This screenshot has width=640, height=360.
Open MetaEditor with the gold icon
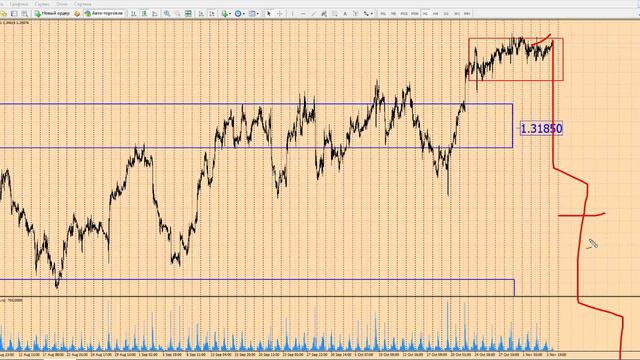pyautogui.click(x=77, y=13)
